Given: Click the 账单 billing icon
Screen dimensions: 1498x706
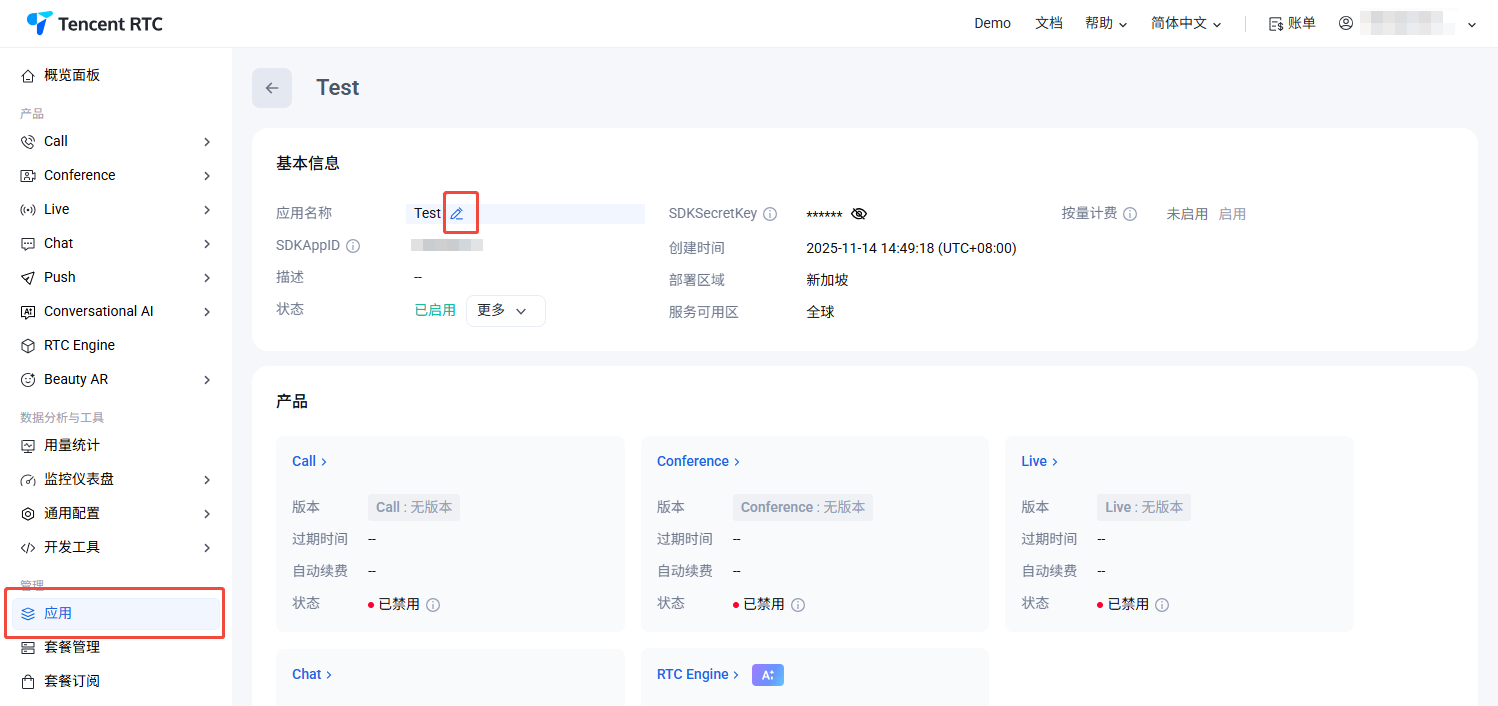Looking at the screenshot, I should (1275, 23).
